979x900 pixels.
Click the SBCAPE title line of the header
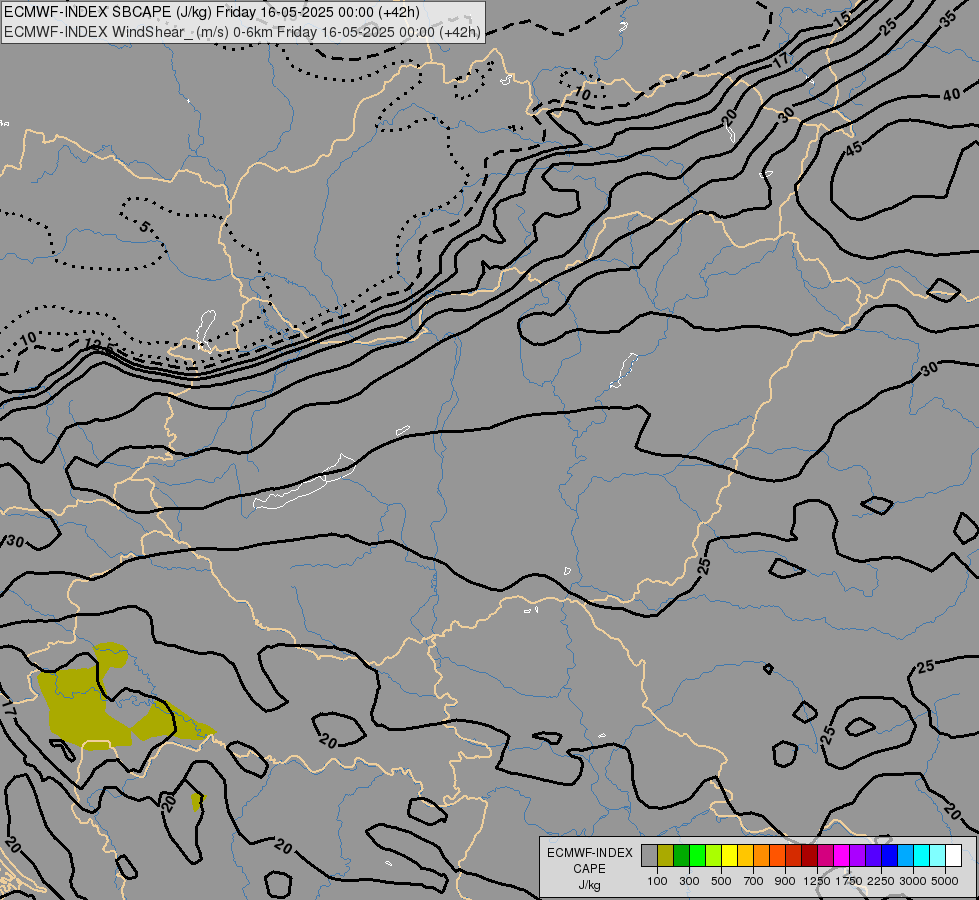coord(212,12)
